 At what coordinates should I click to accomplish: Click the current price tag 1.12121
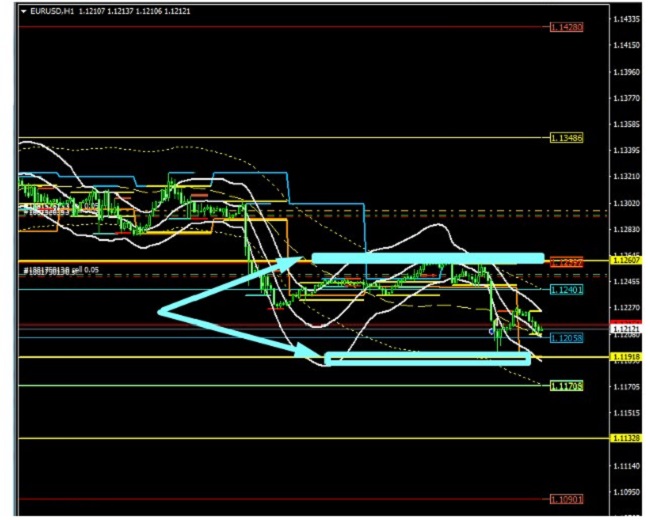pos(628,328)
